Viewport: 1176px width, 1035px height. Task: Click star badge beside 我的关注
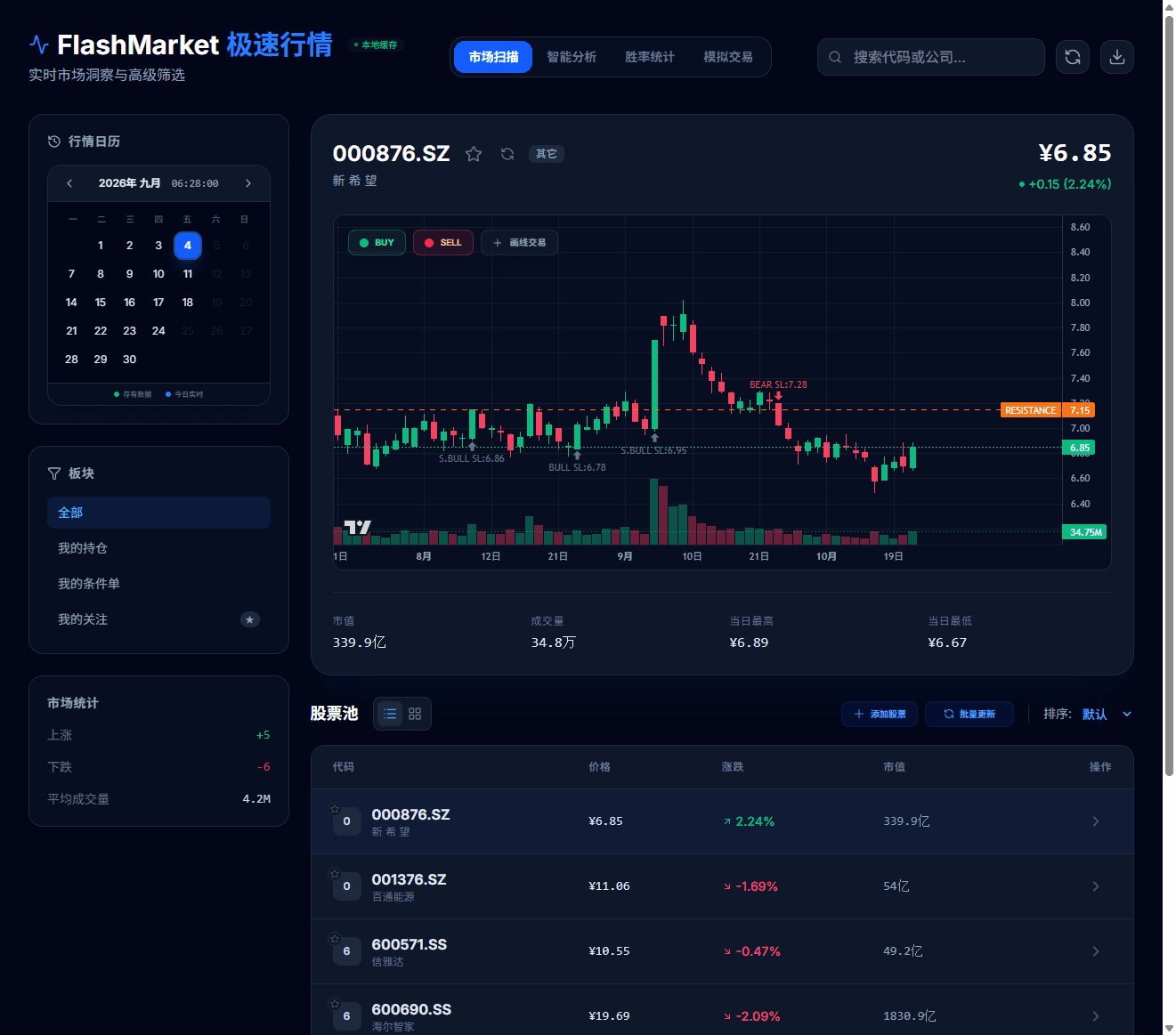(250, 619)
